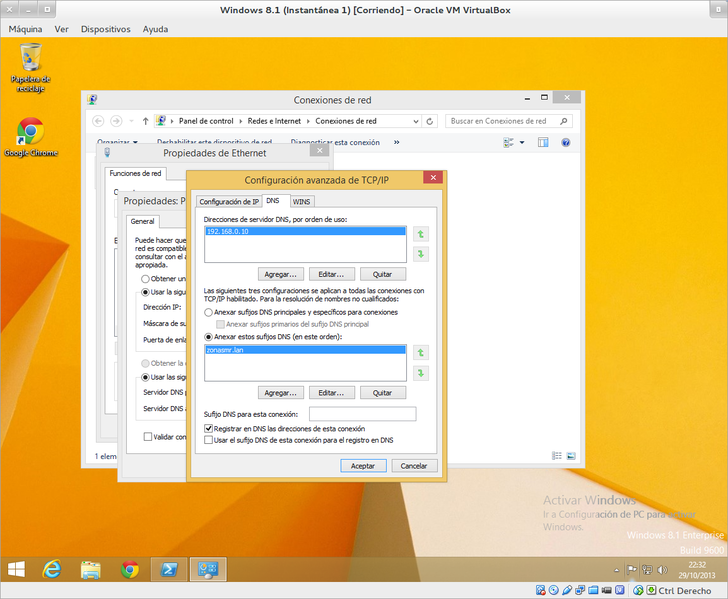Viewport: 728px width, 599px height.
Task: Show hidden tray icons arrow
Action: (x=617, y=570)
